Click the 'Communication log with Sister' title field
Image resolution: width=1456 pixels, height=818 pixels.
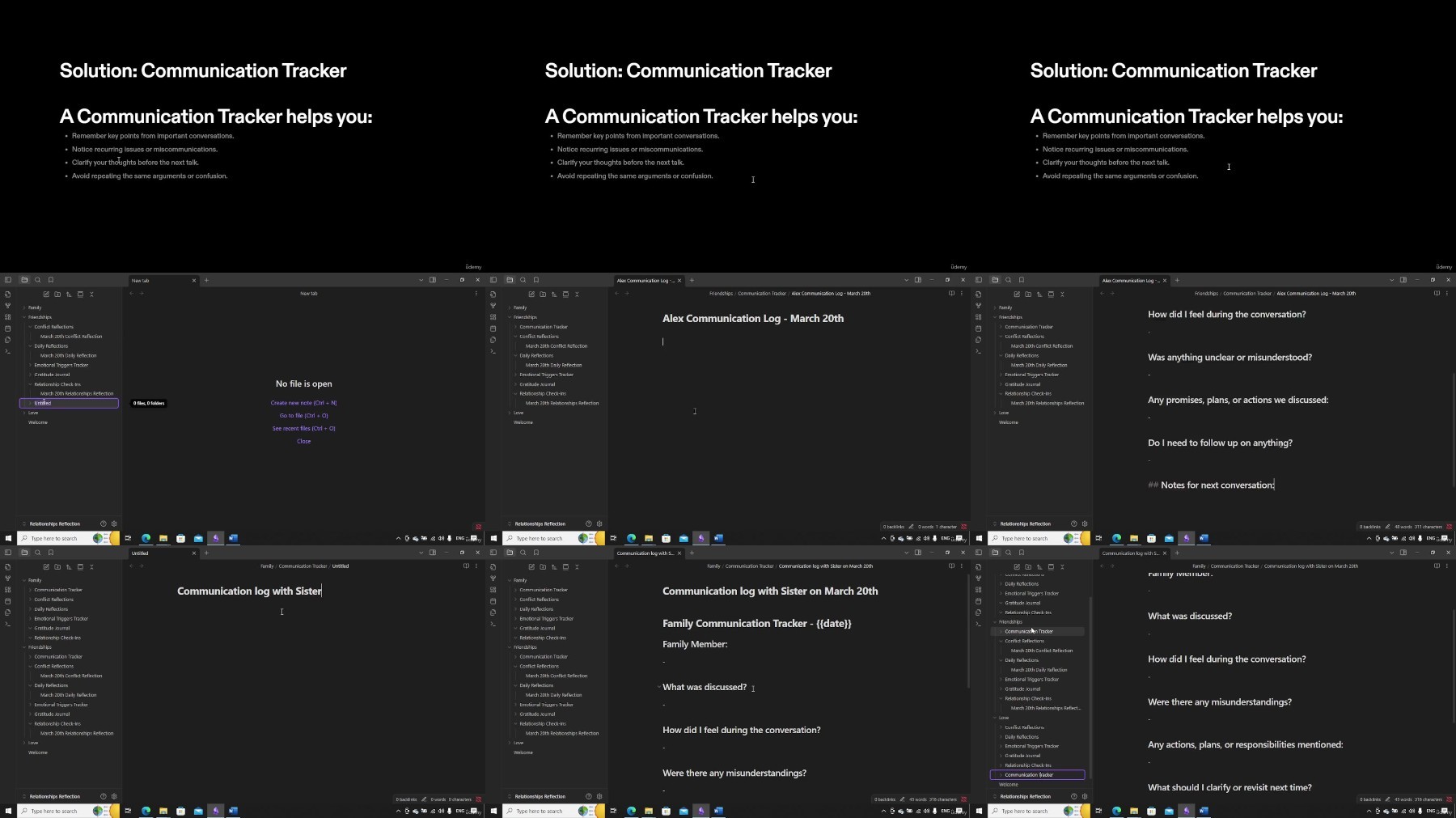[249, 591]
